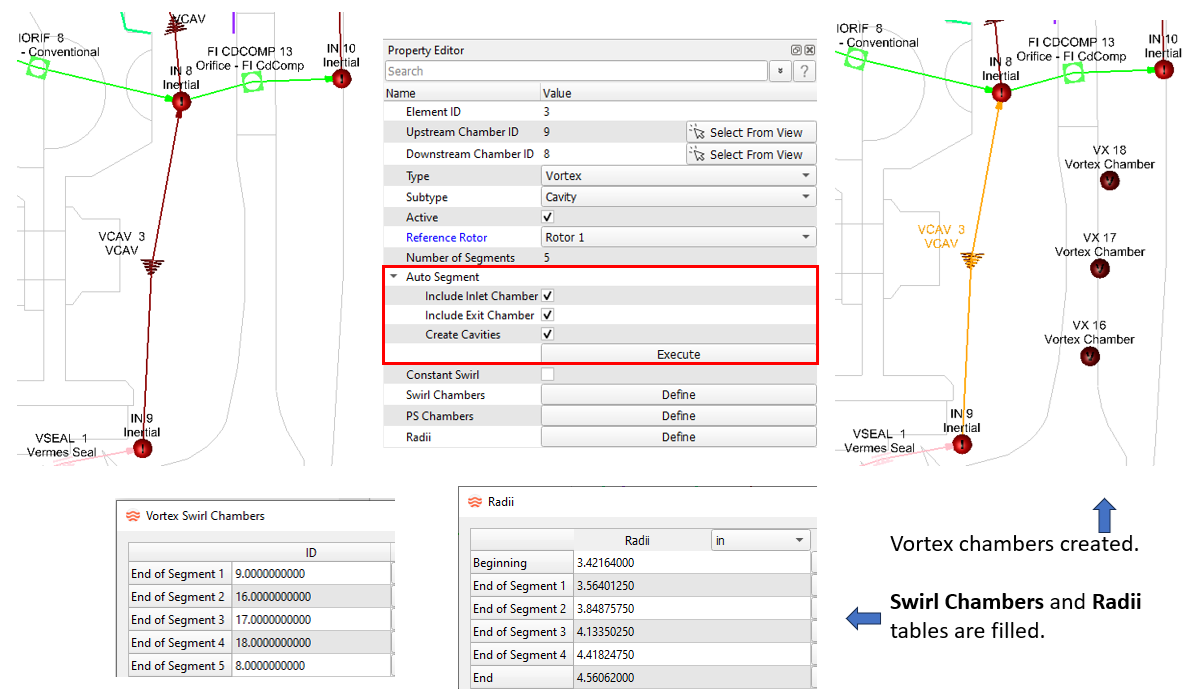The height and width of the screenshot is (692, 1188).
Task: Float the Property Editor panel
Action: [x=796, y=51]
